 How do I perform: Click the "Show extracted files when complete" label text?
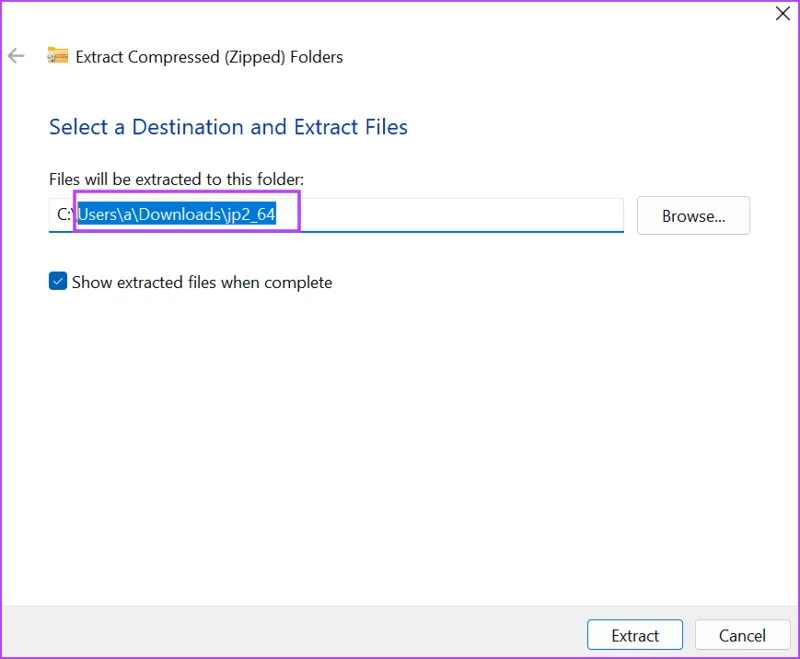[202, 282]
